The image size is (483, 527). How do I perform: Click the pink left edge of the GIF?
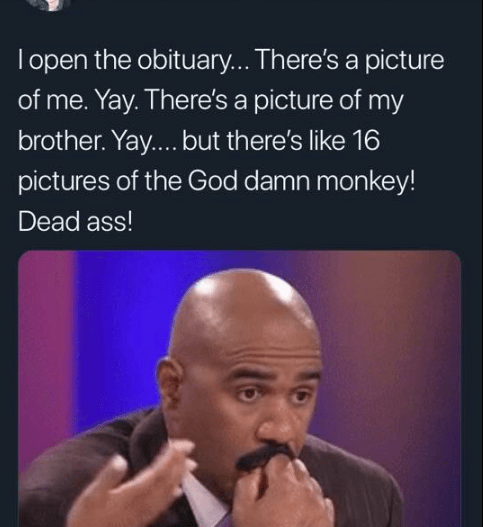(44, 336)
